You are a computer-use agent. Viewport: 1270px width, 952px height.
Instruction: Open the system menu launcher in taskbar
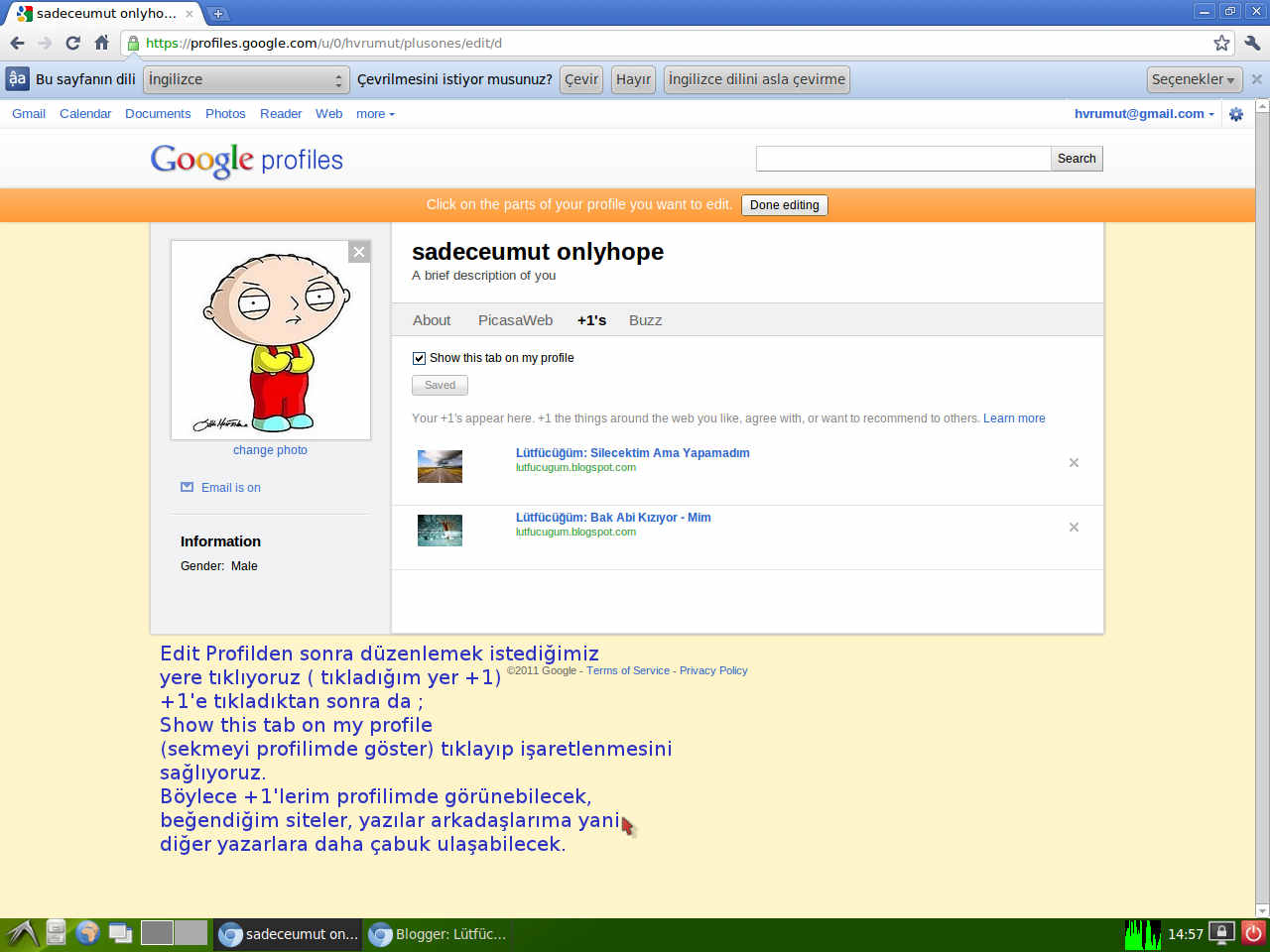tap(22, 933)
